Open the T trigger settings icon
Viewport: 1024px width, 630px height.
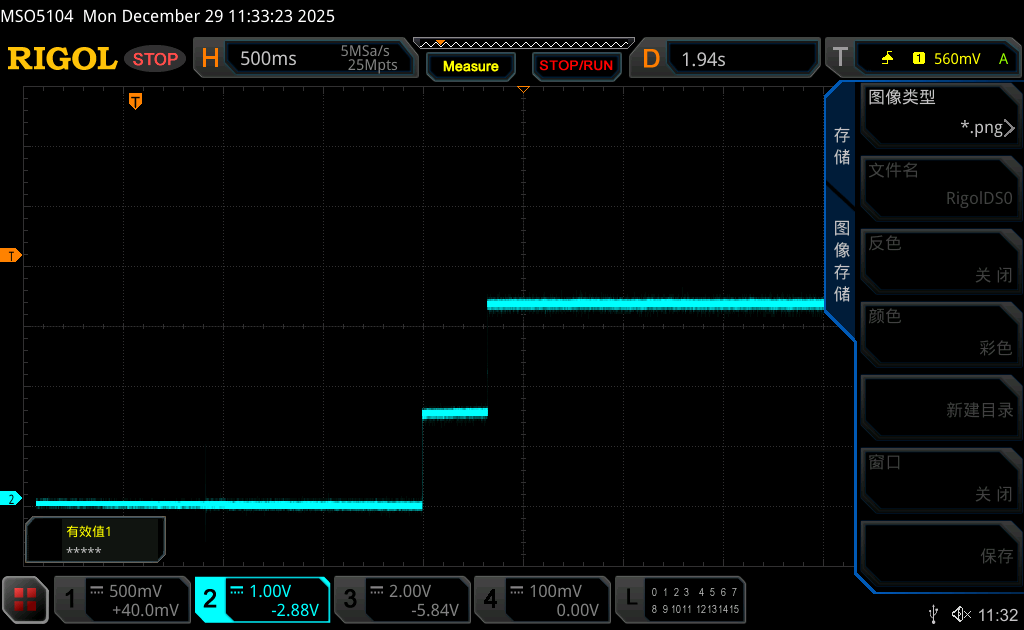(840, 58)
